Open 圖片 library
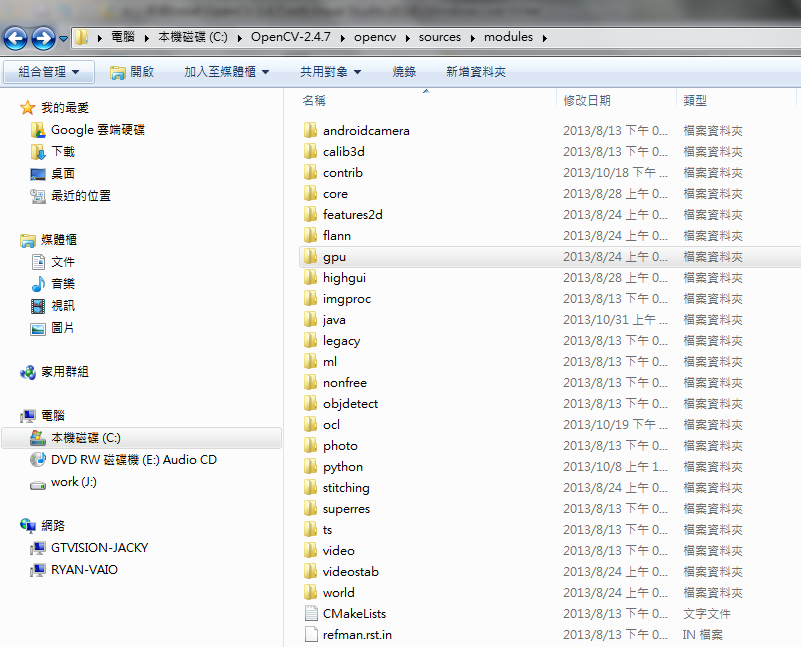Viewport: 801px width, 647px height. (x=53, y=328)
